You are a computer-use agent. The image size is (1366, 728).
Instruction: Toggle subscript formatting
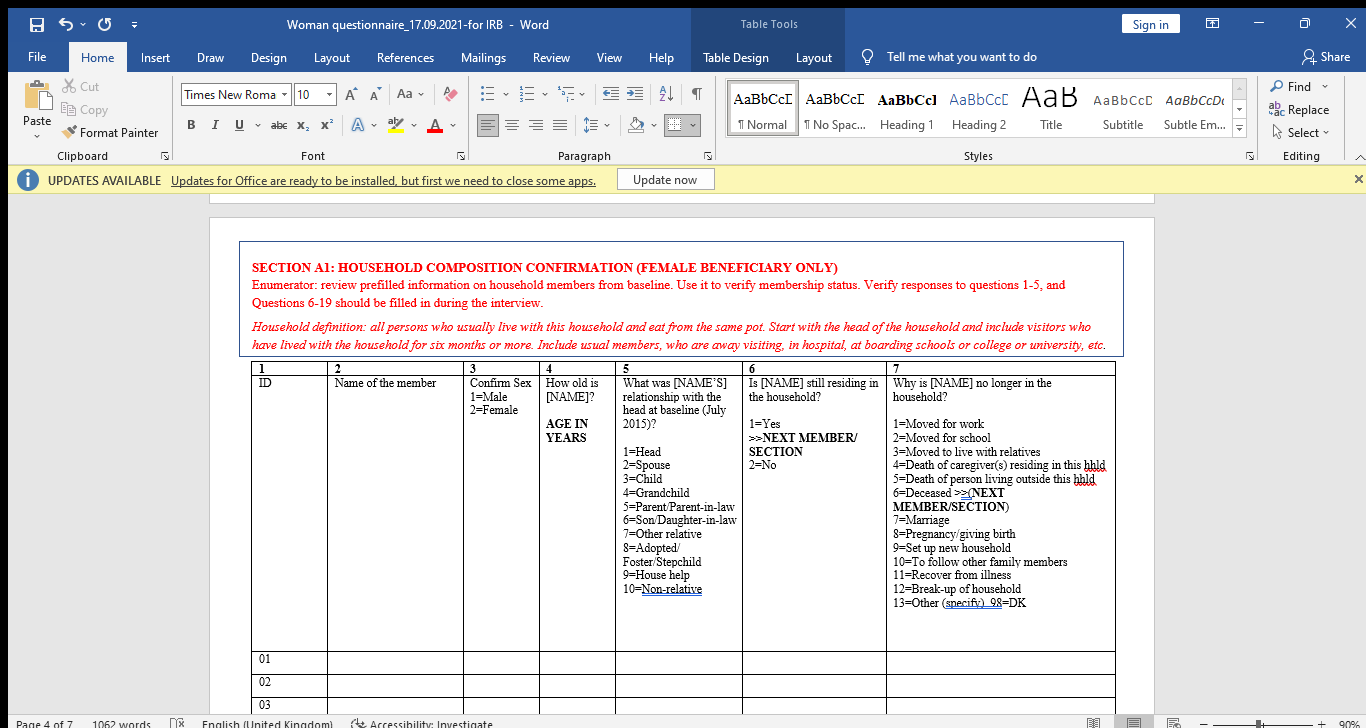click(303, 125)
